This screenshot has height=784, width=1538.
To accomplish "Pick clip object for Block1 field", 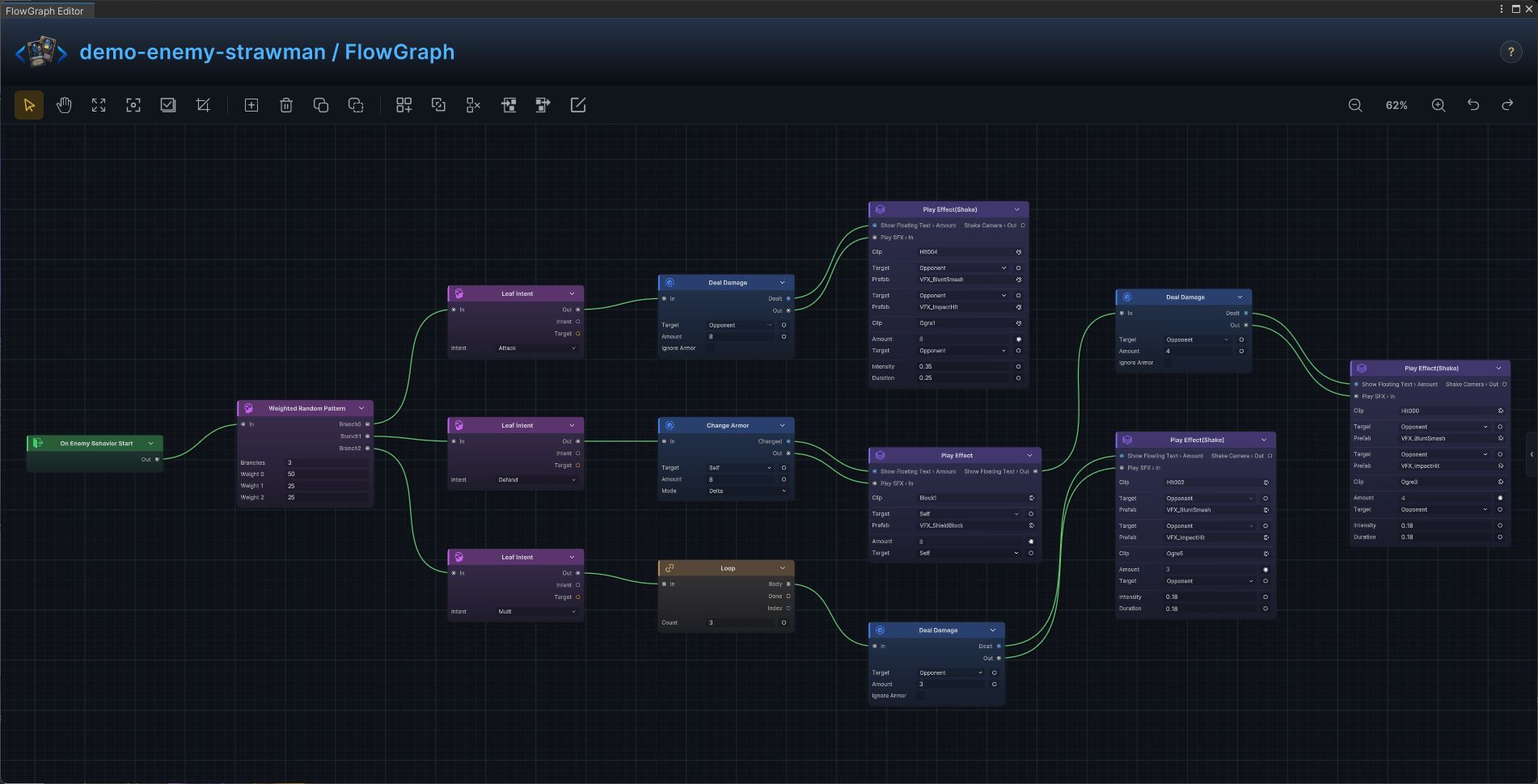I will click(x=1031, y=498).
